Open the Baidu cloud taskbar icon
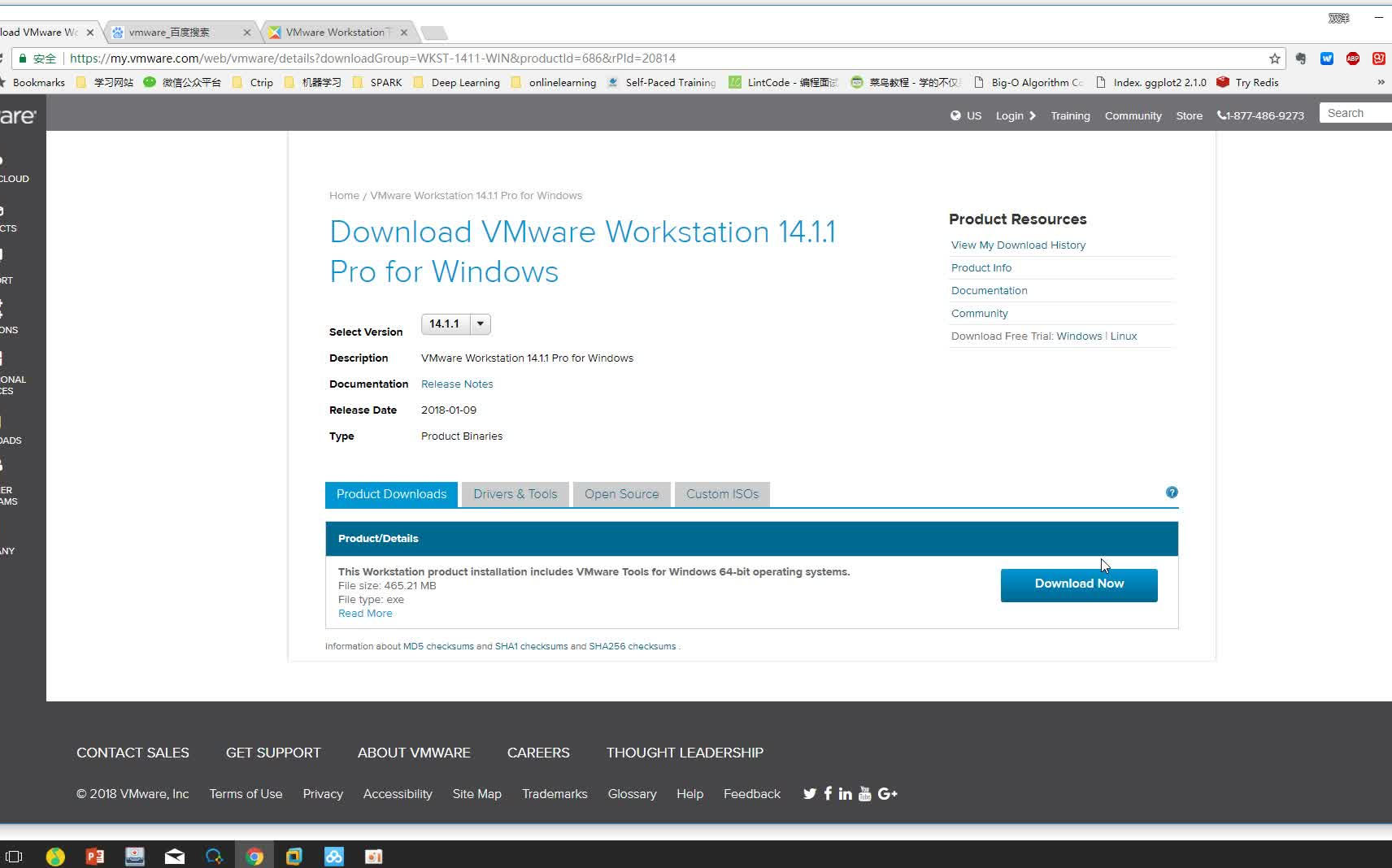The width and height of the screenshot is (1392, 868). coord(334,857)
